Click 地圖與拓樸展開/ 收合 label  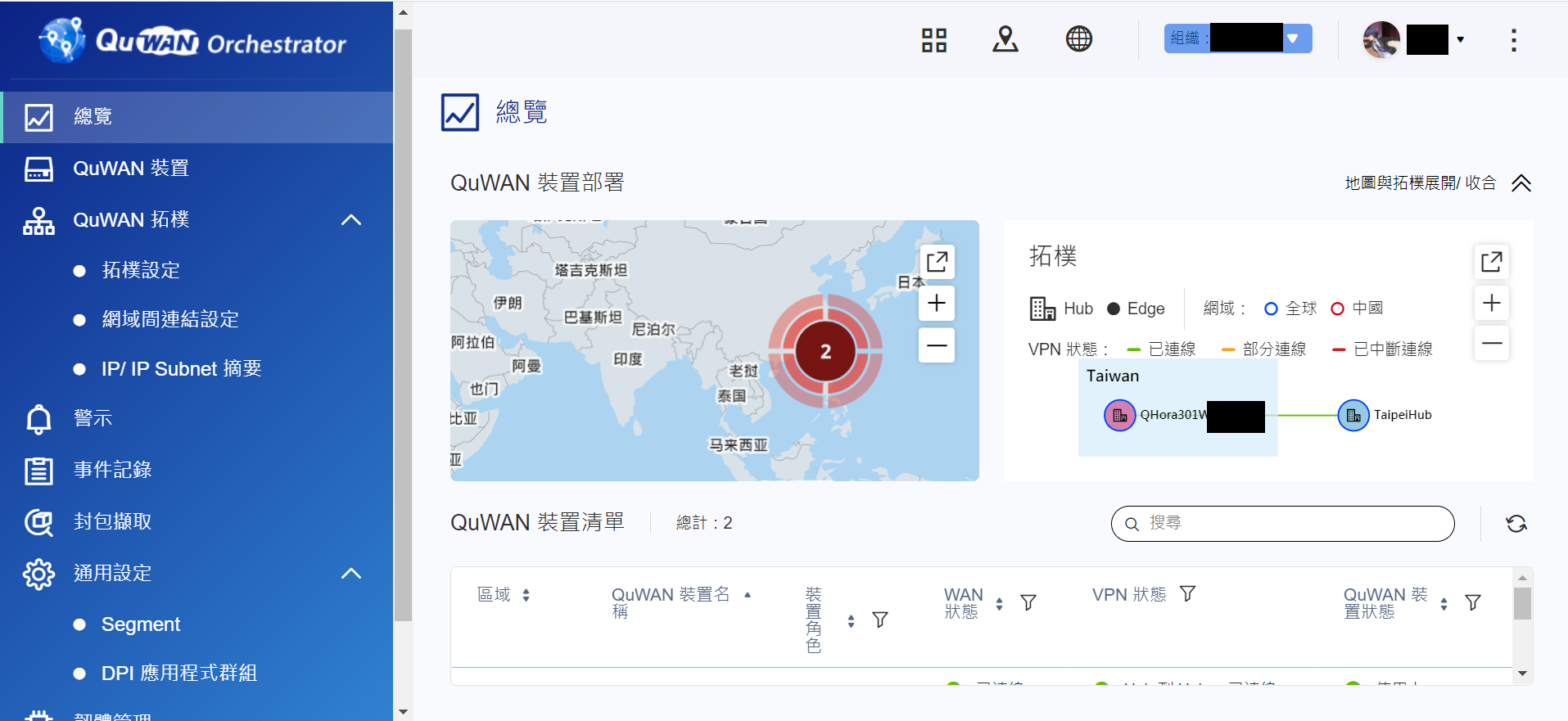click(1421, 183)
